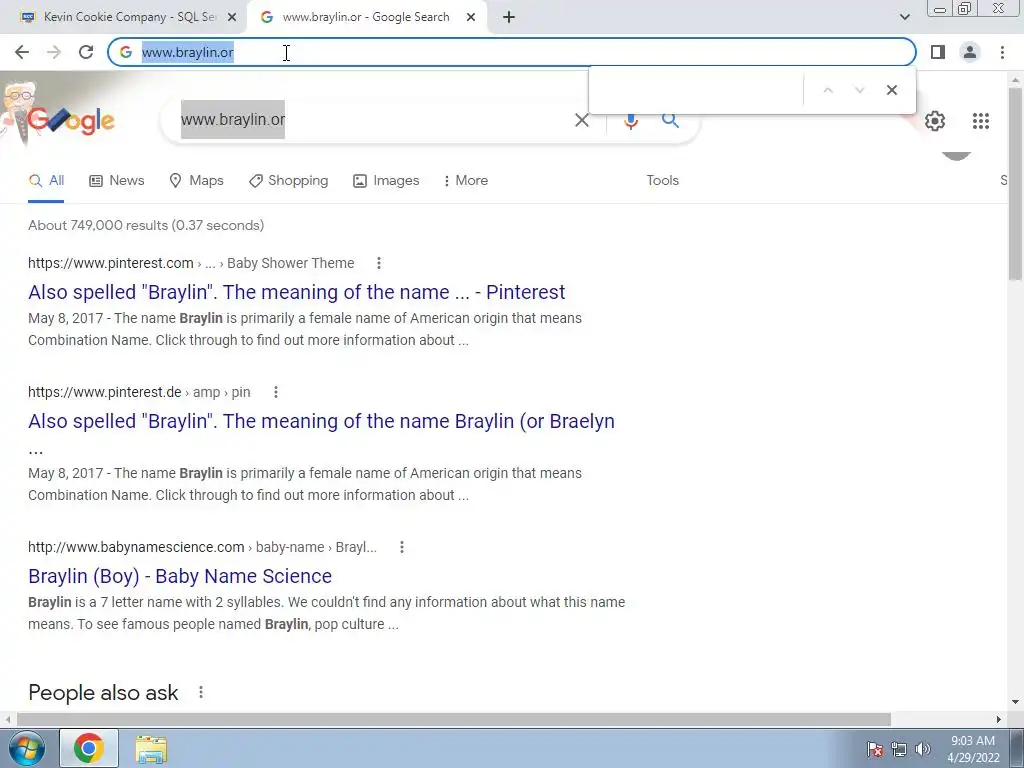1024x768 pixels.
Task: Expand the More search categories
Action: point(466,181)
